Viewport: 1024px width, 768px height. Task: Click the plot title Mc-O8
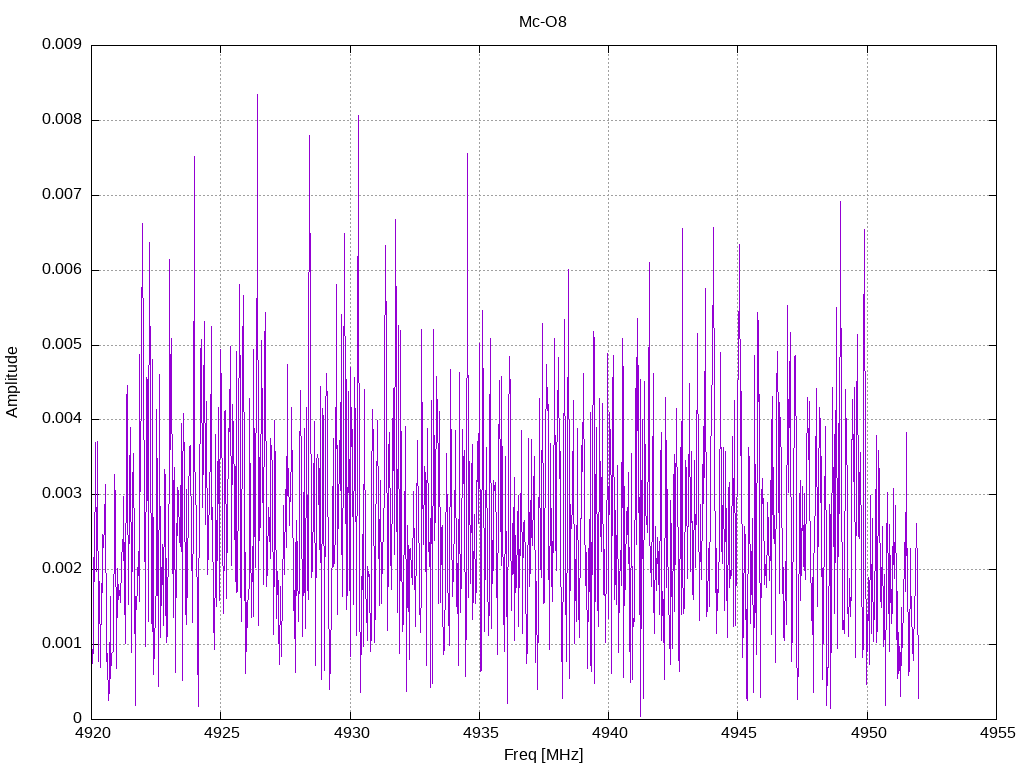(x=543, y=22)
